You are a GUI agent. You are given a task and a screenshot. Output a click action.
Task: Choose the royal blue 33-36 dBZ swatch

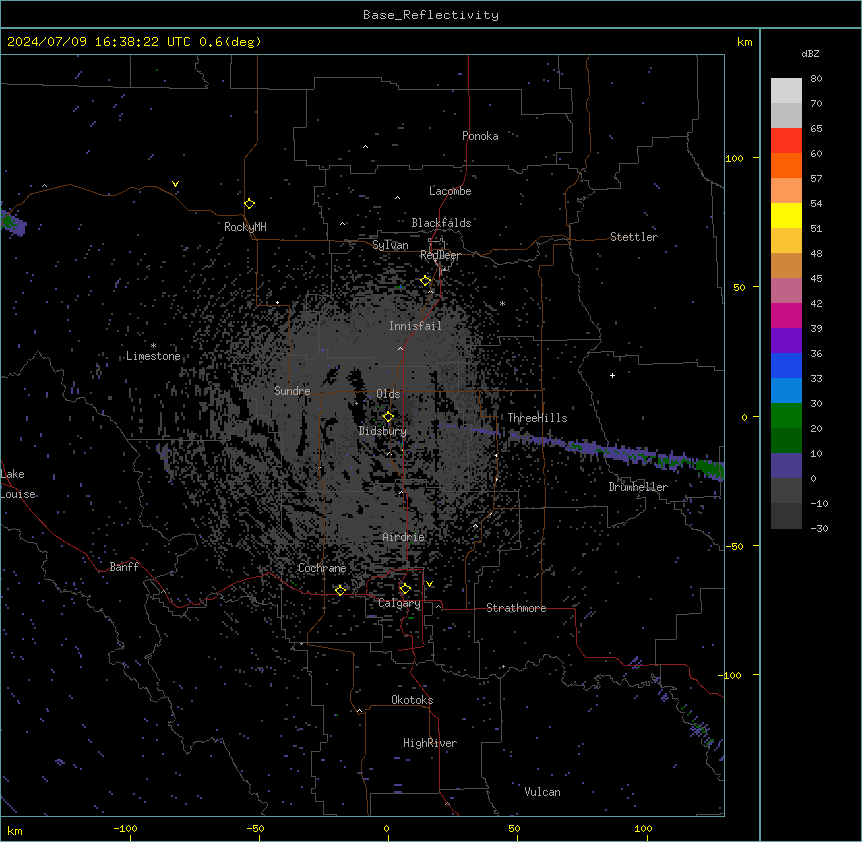coord(786,365)
